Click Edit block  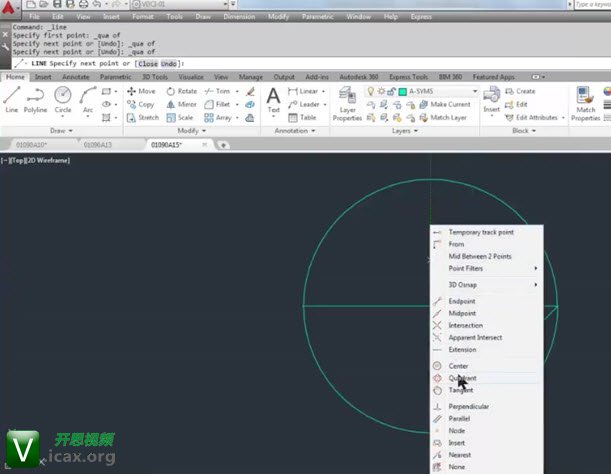(516, 104)
